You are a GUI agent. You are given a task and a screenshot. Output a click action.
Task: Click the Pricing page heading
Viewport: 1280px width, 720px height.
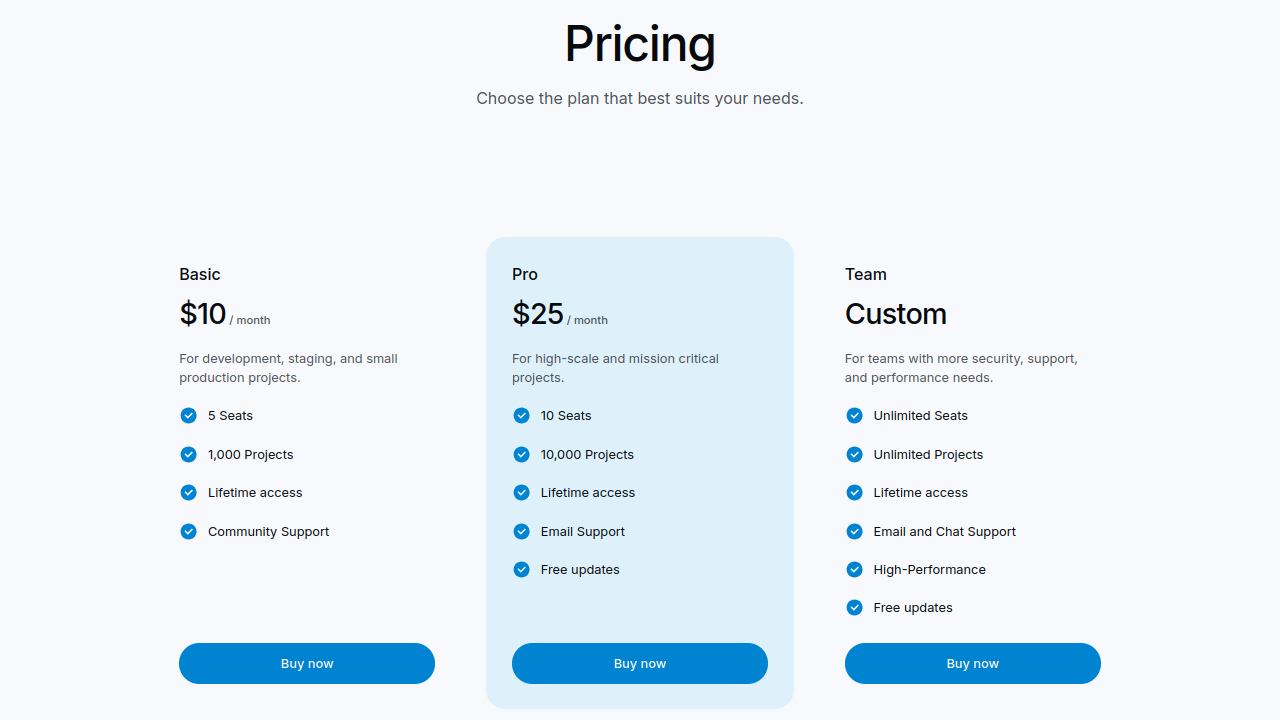point(640,44)
